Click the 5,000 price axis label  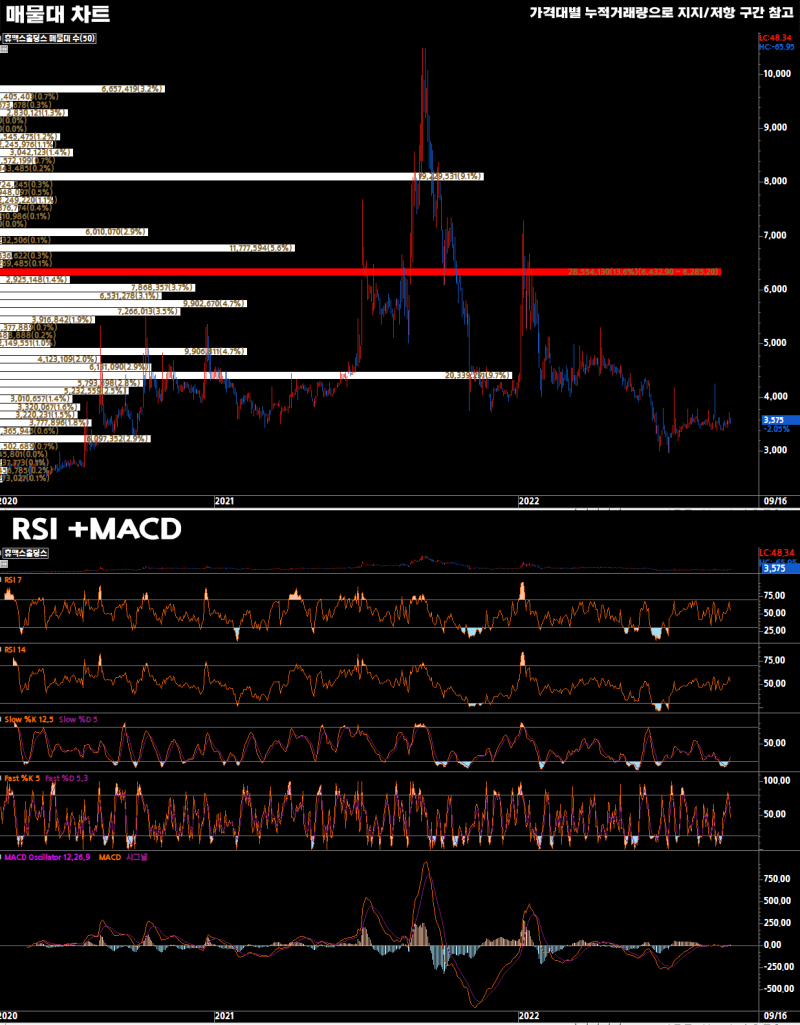777,343
